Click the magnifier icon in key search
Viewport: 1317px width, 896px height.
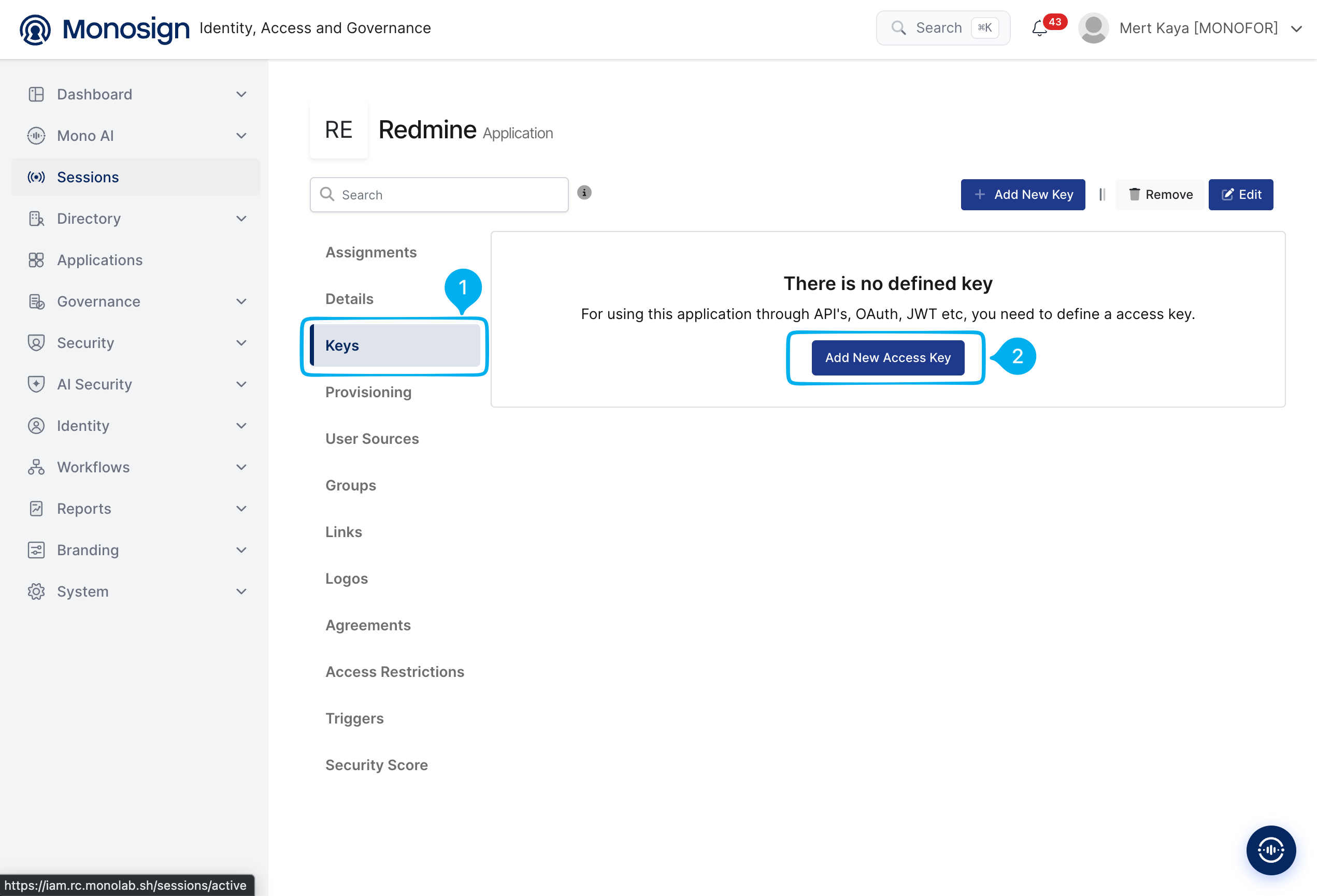click(x=327, y=194)
